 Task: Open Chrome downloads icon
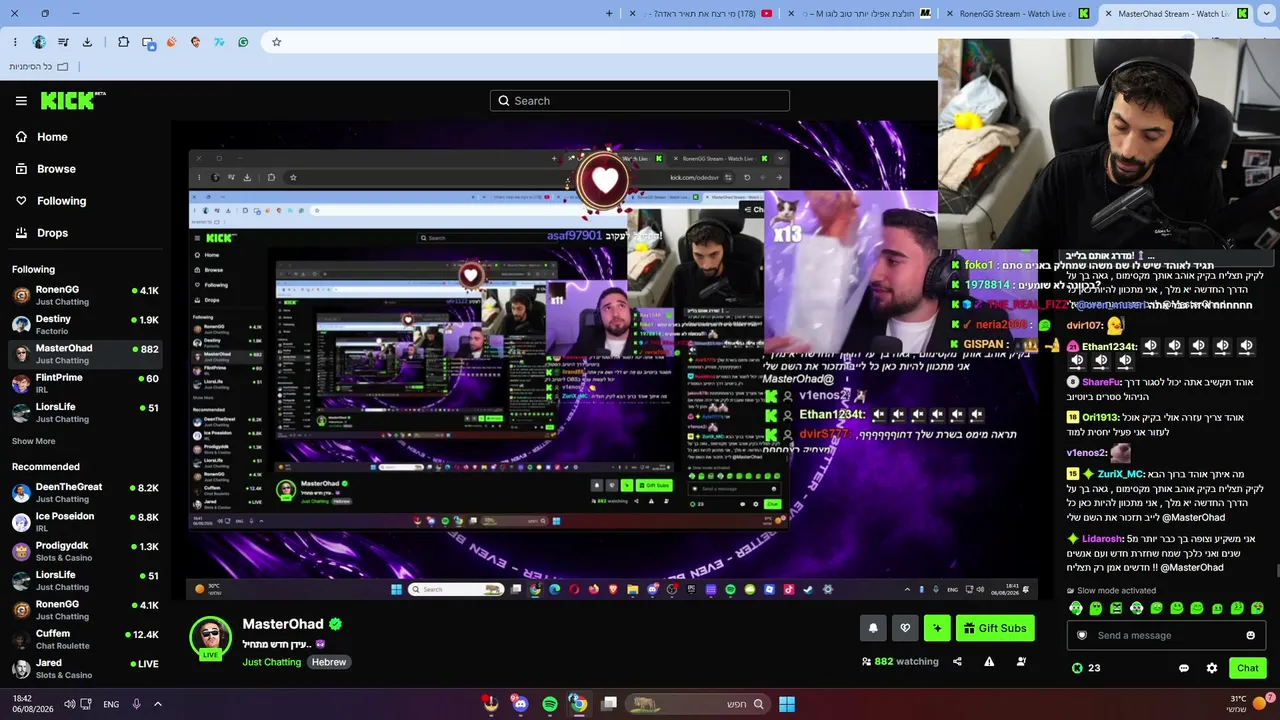pyautogui.click(x=87, y=42)
